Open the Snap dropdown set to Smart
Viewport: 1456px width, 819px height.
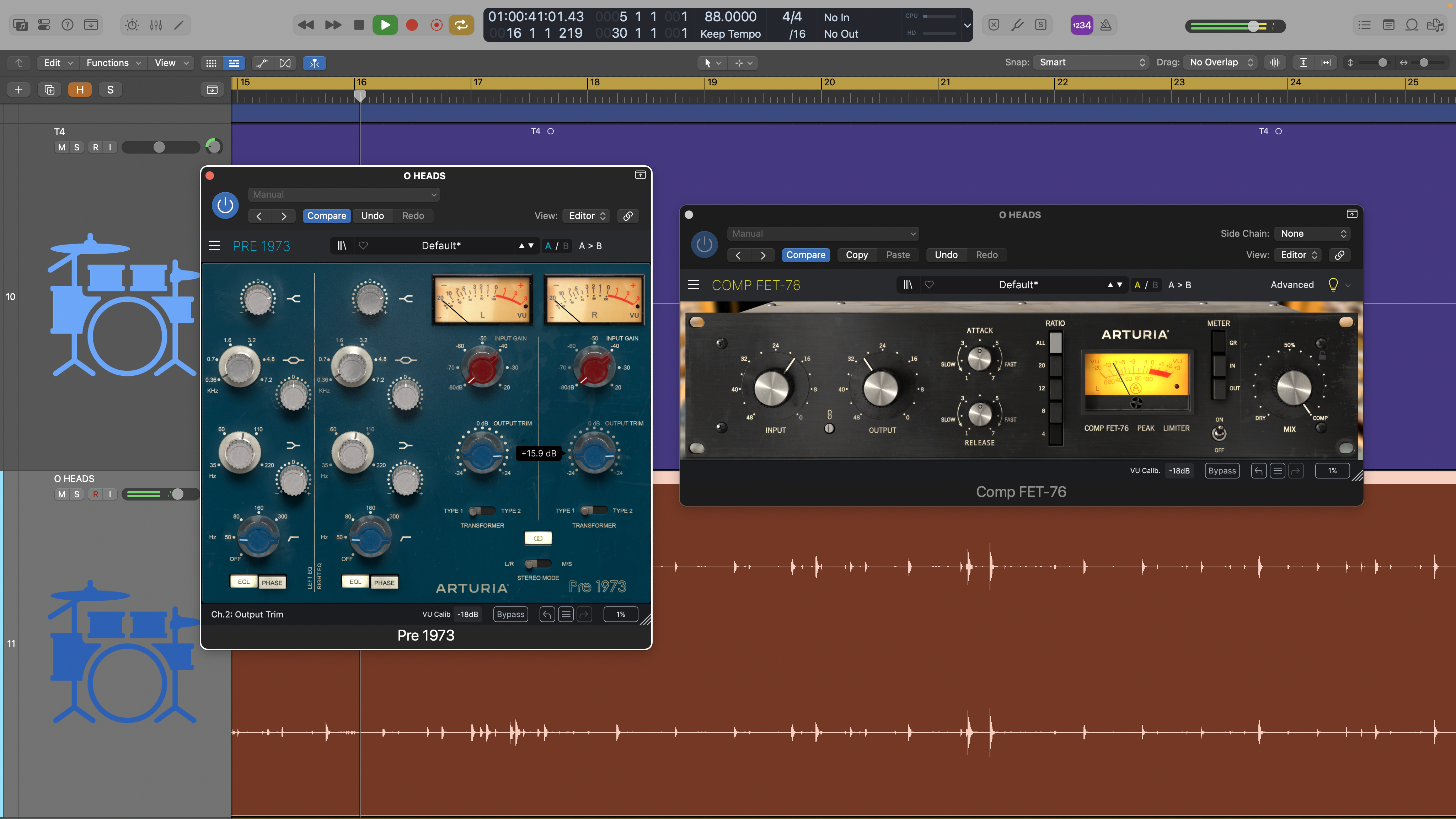point(1091,62)
